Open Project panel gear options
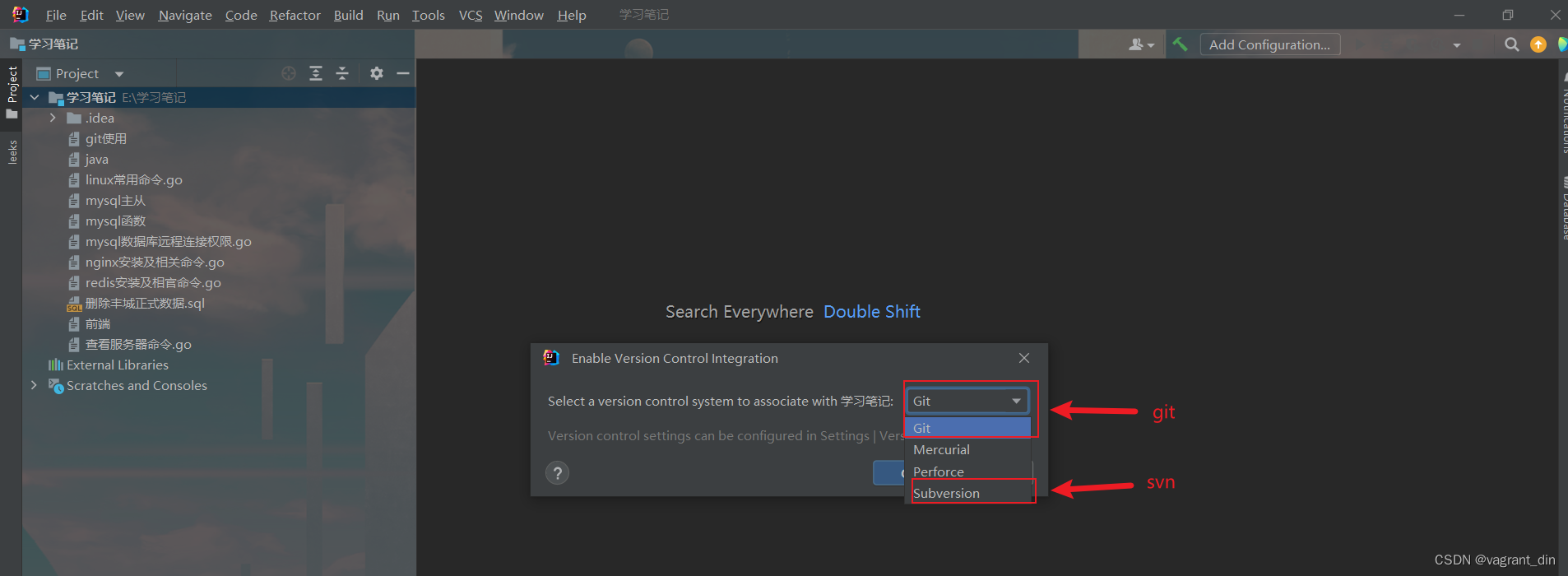 377,73
